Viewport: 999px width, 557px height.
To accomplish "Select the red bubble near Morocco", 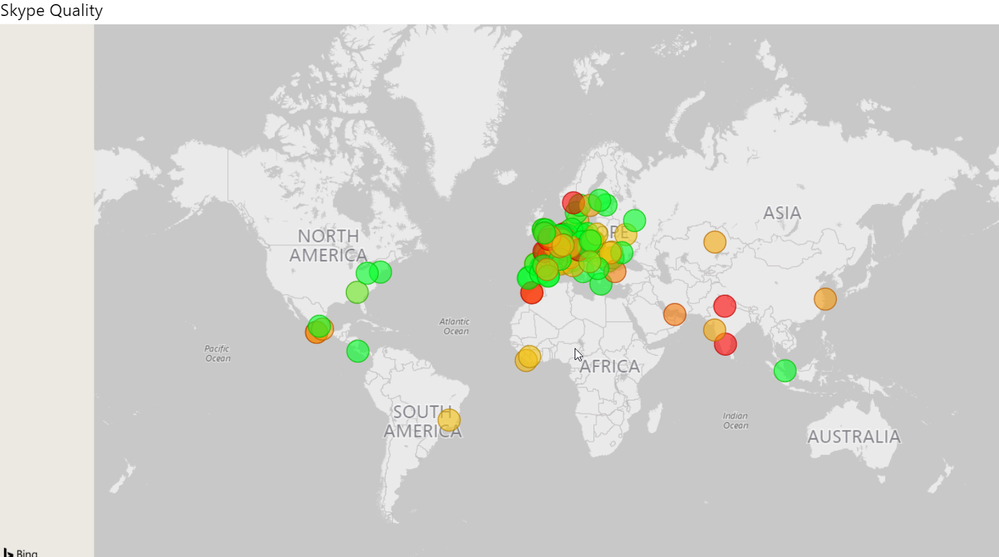I will (532, 293).
